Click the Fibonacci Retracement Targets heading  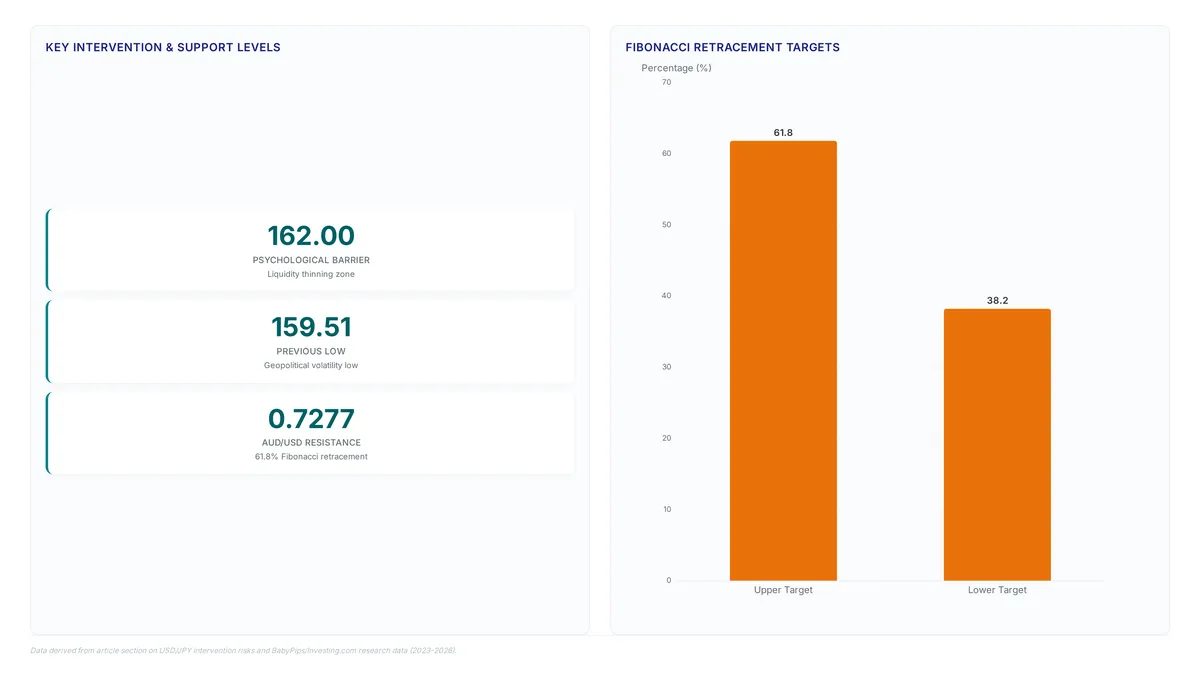[732, 47]
